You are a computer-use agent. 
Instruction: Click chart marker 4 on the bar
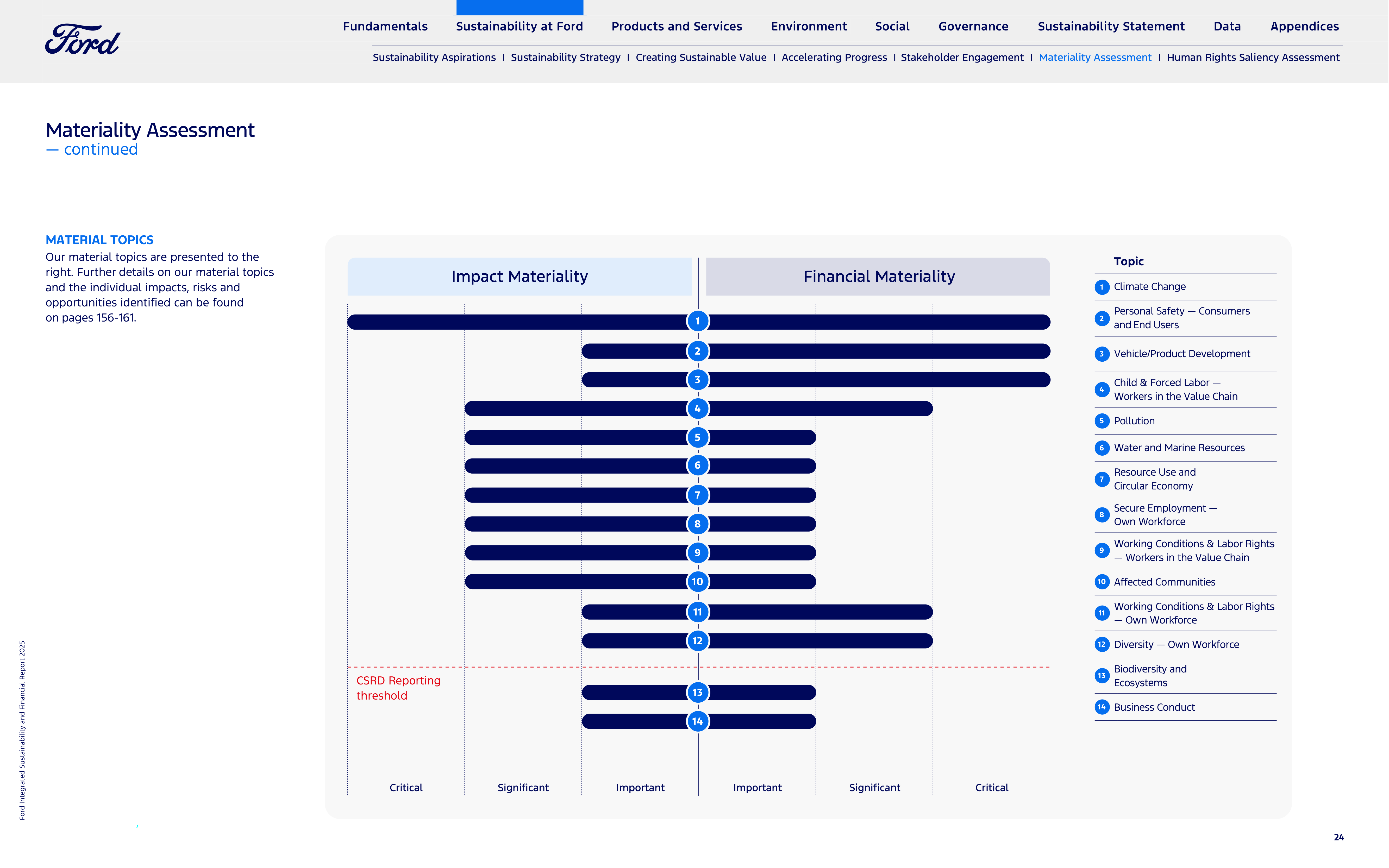click(x=698, y=409)
